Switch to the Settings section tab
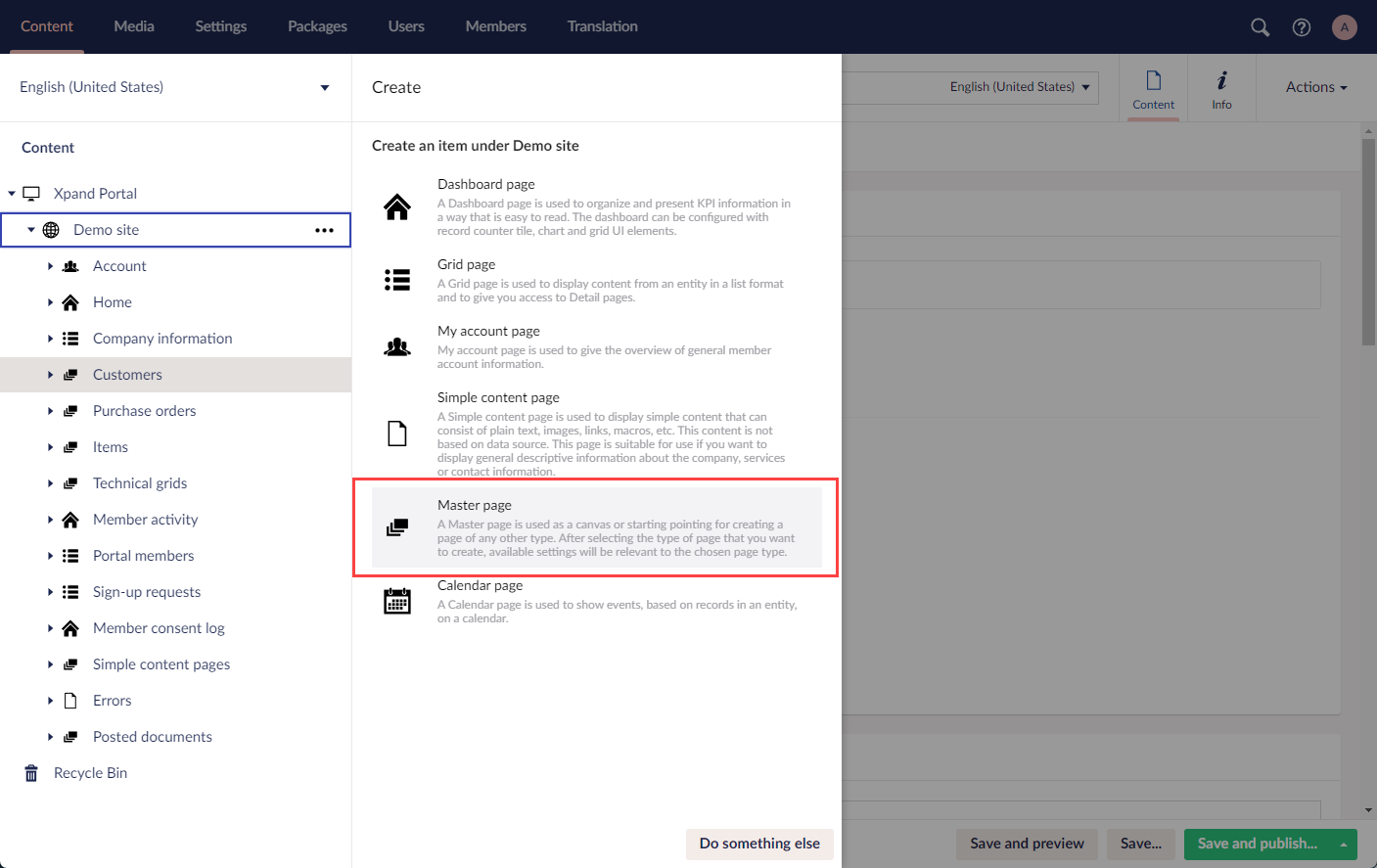The image size is (1377, 868). point(220,26)
